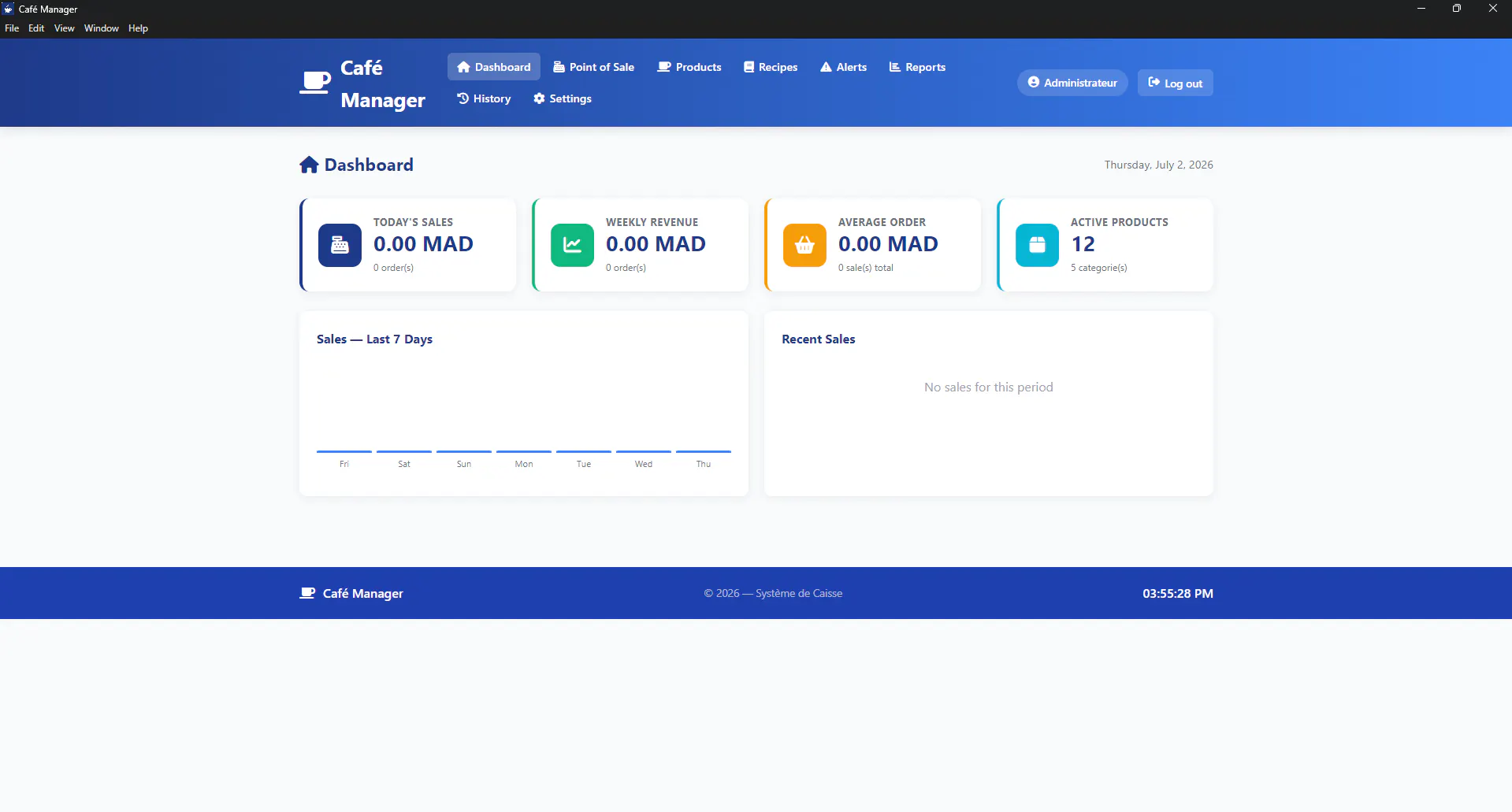Click the house icon beside Dashboard heading
The image size is (1512, 812).
(309, 165)
